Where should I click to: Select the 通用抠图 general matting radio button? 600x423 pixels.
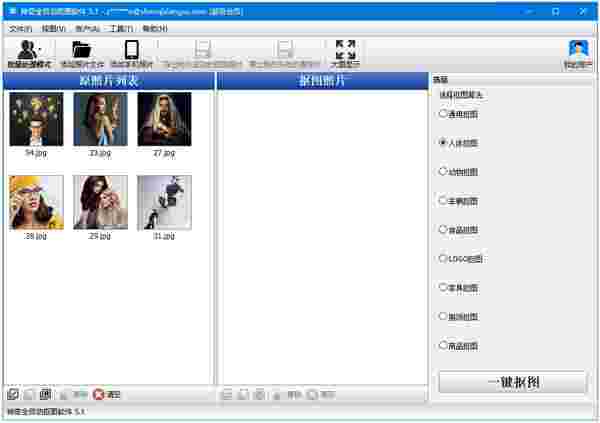tap(443, 114)
